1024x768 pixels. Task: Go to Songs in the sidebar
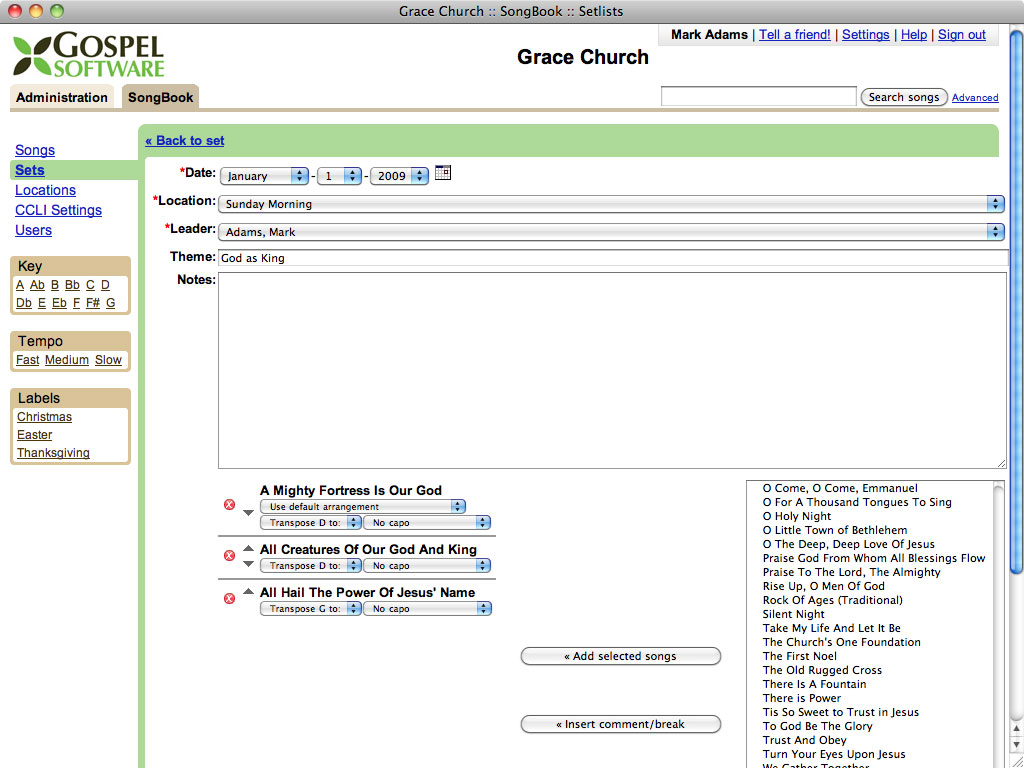point(35,150)
